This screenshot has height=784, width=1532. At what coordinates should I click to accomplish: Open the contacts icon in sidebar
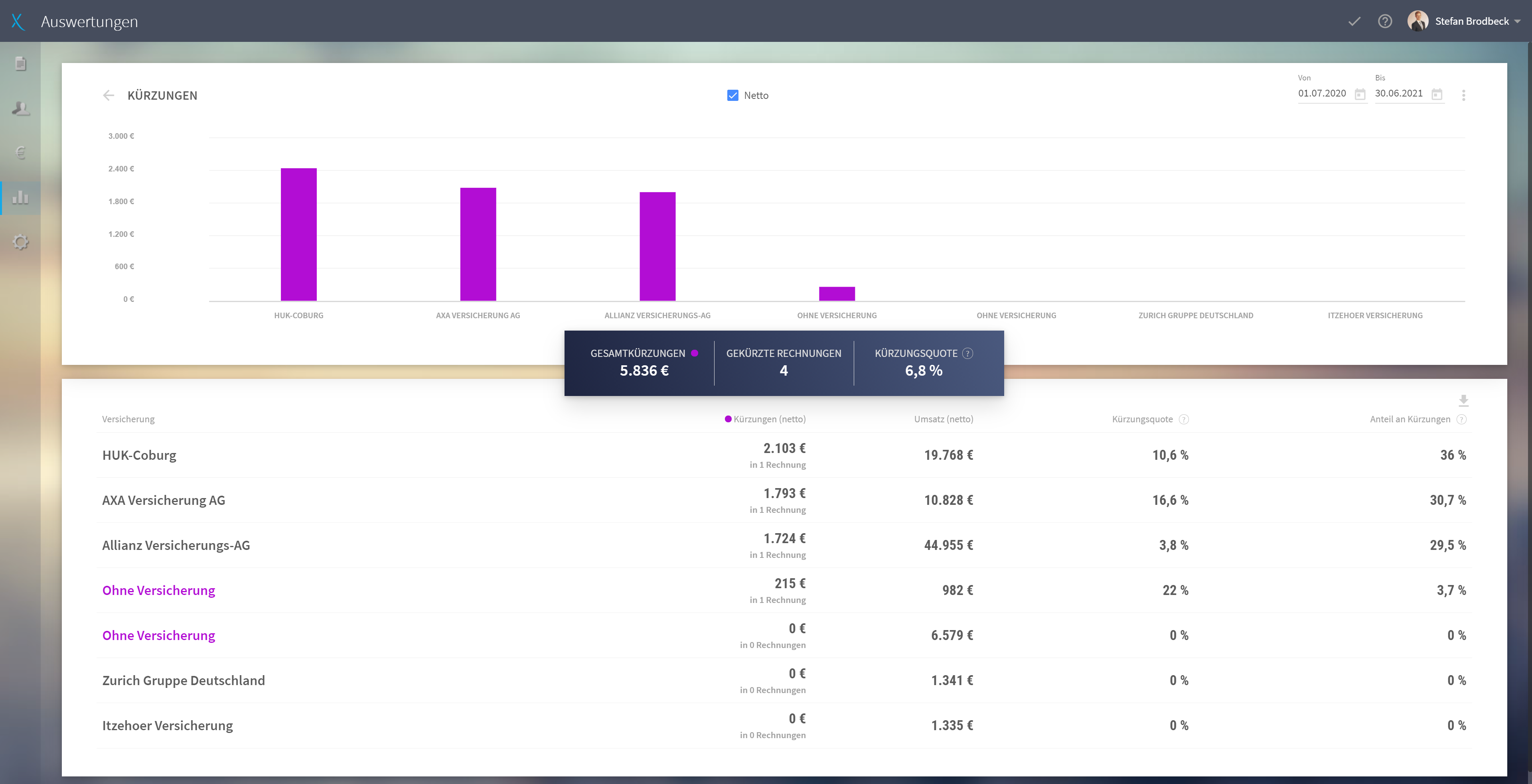[x=21, y=108]
